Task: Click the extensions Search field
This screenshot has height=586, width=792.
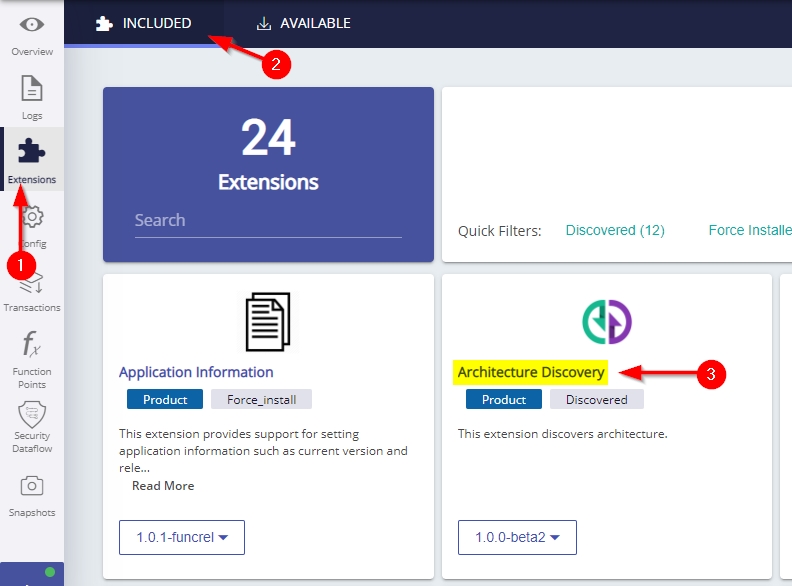Action: point(268,220)
